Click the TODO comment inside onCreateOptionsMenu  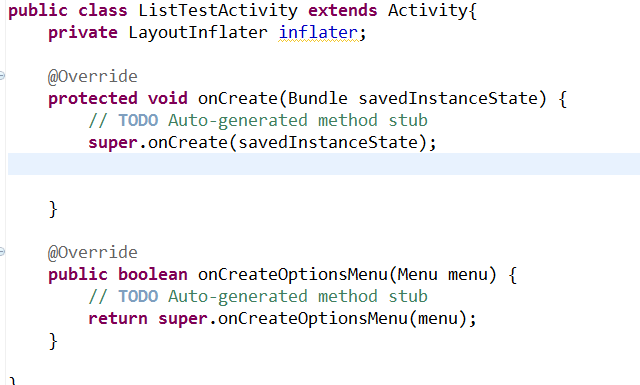[x=258, y=296]
